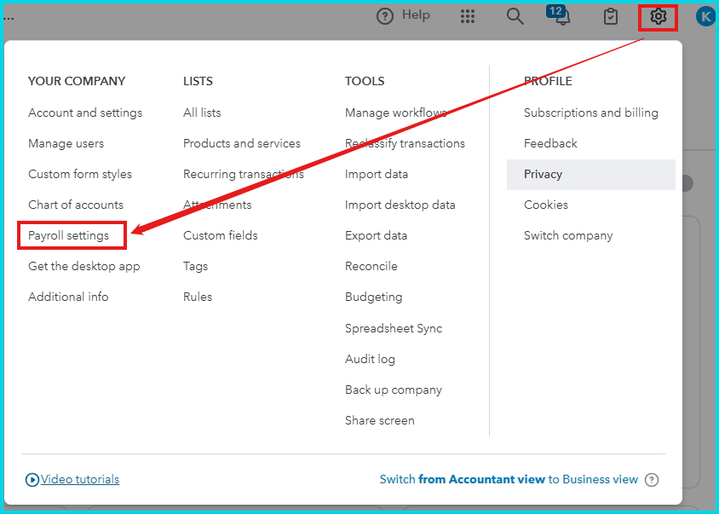The height and width of the screenshot is (514, 719).
Task: Open Reconcile tool
Action: pos(371,266)
